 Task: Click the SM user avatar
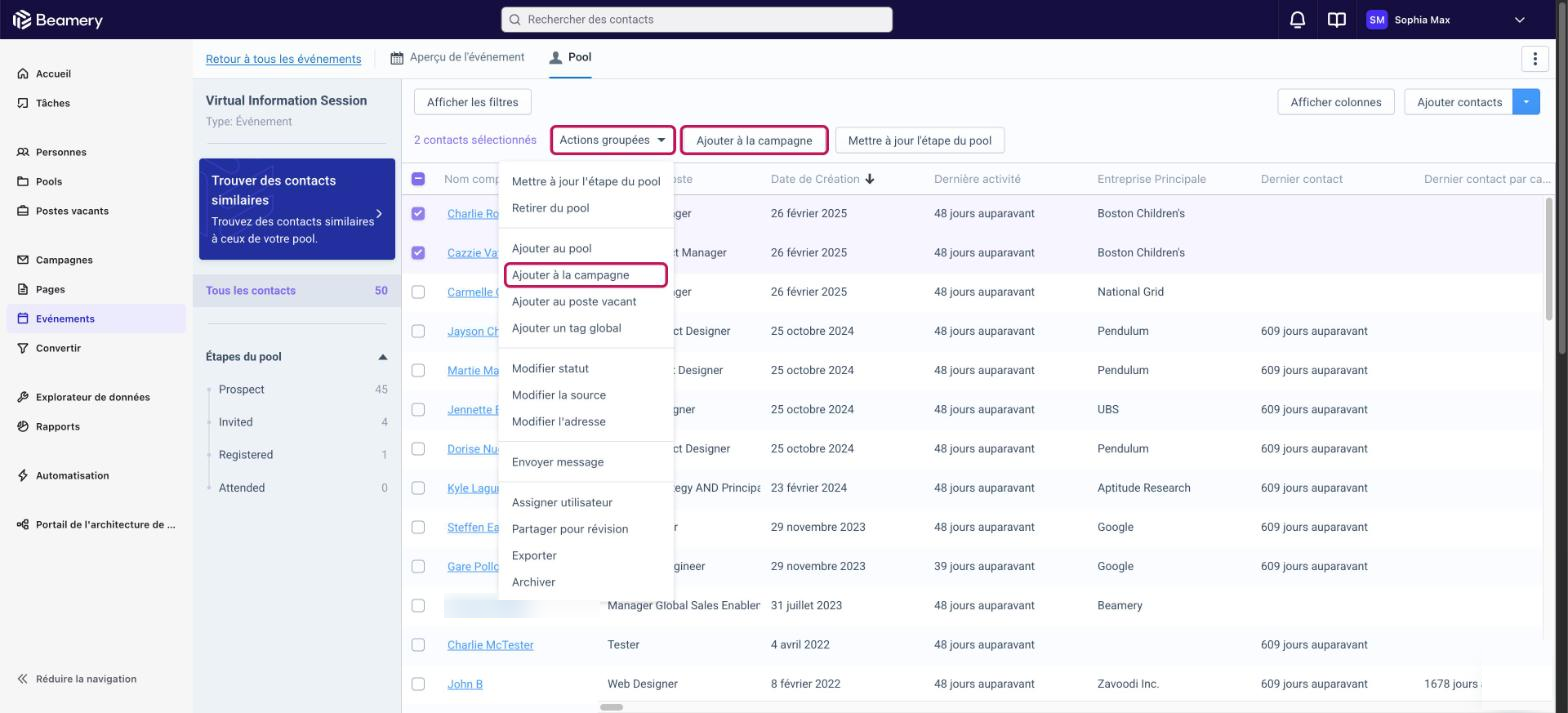1377,20
